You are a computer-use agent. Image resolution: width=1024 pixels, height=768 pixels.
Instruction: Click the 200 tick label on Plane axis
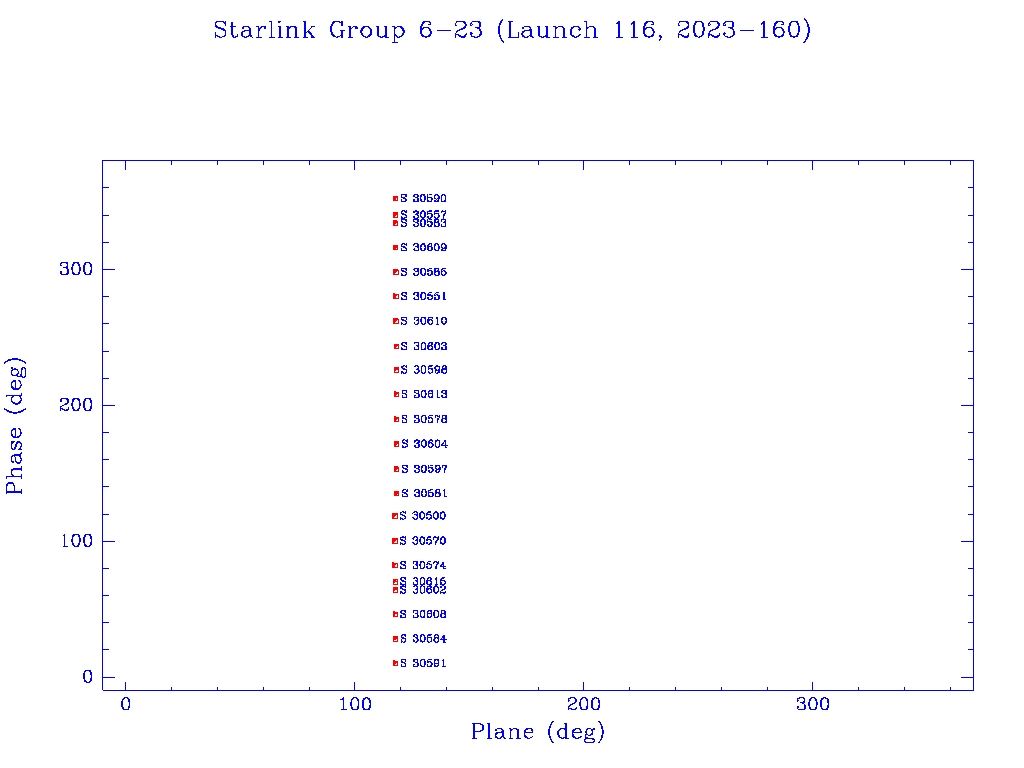583,704
